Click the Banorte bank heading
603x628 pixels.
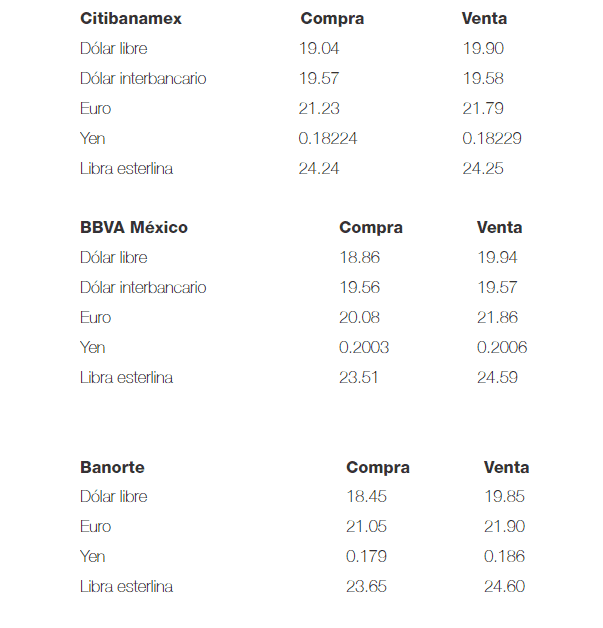[112, 467]
